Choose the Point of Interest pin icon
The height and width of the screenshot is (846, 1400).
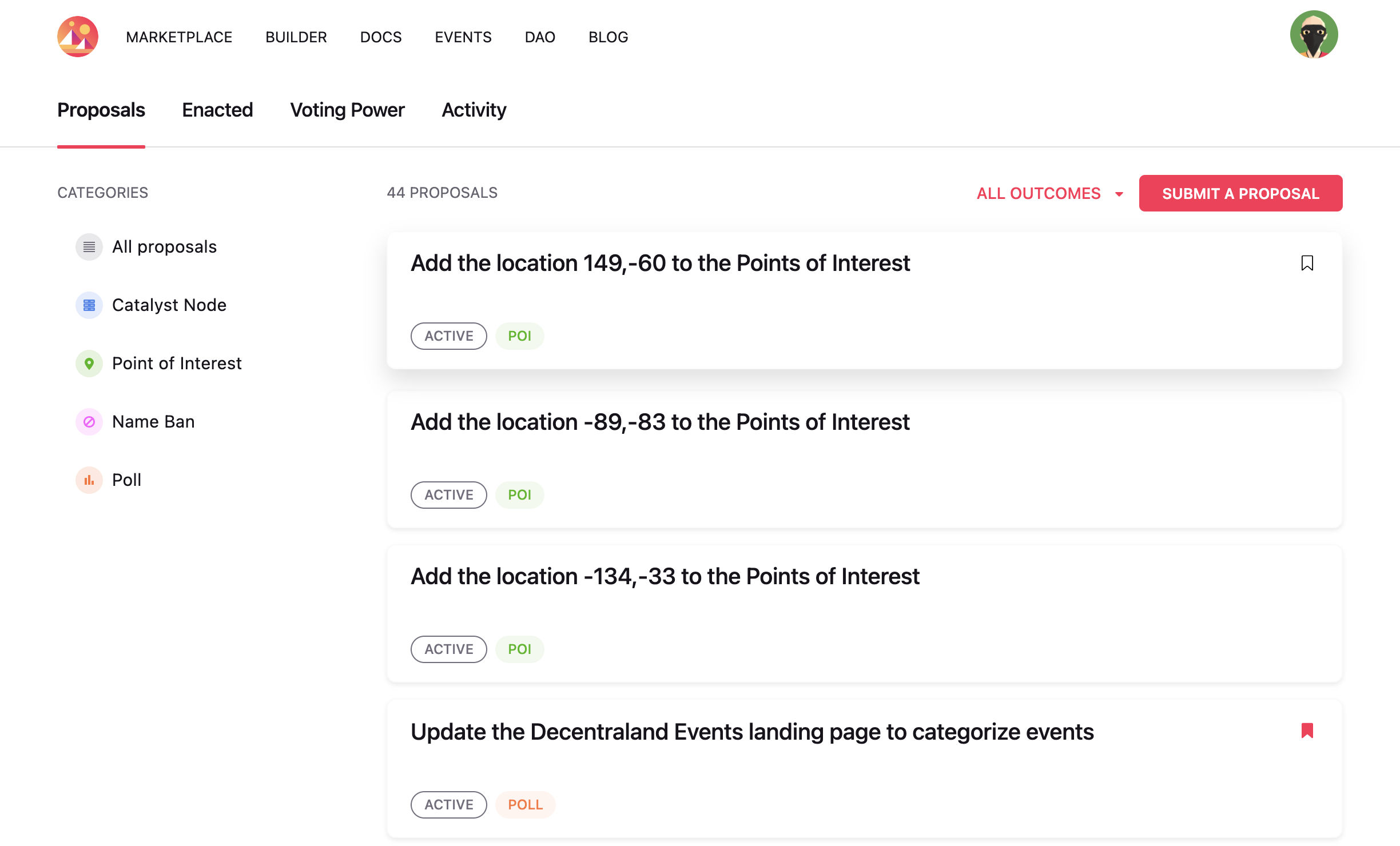pos(89,364)
